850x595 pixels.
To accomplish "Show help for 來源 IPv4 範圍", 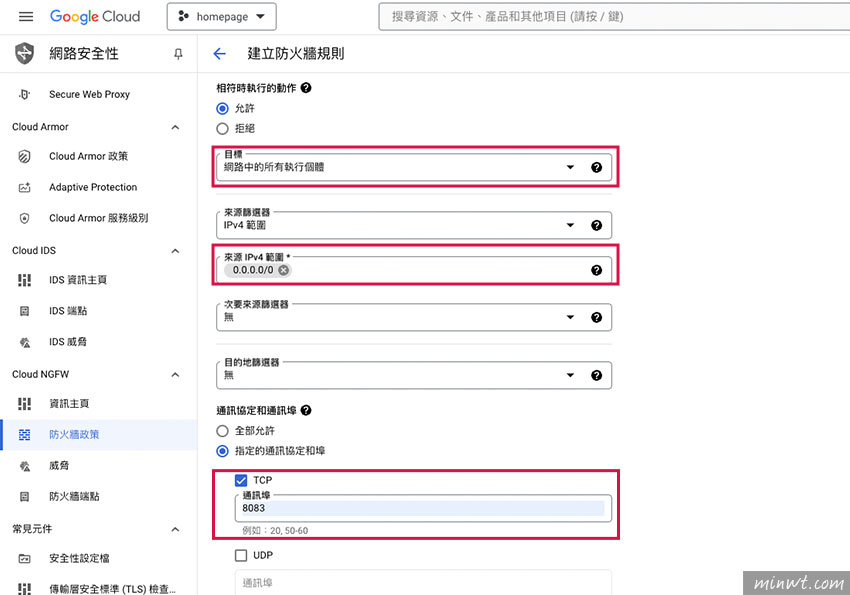I will [x=596, y=270].
